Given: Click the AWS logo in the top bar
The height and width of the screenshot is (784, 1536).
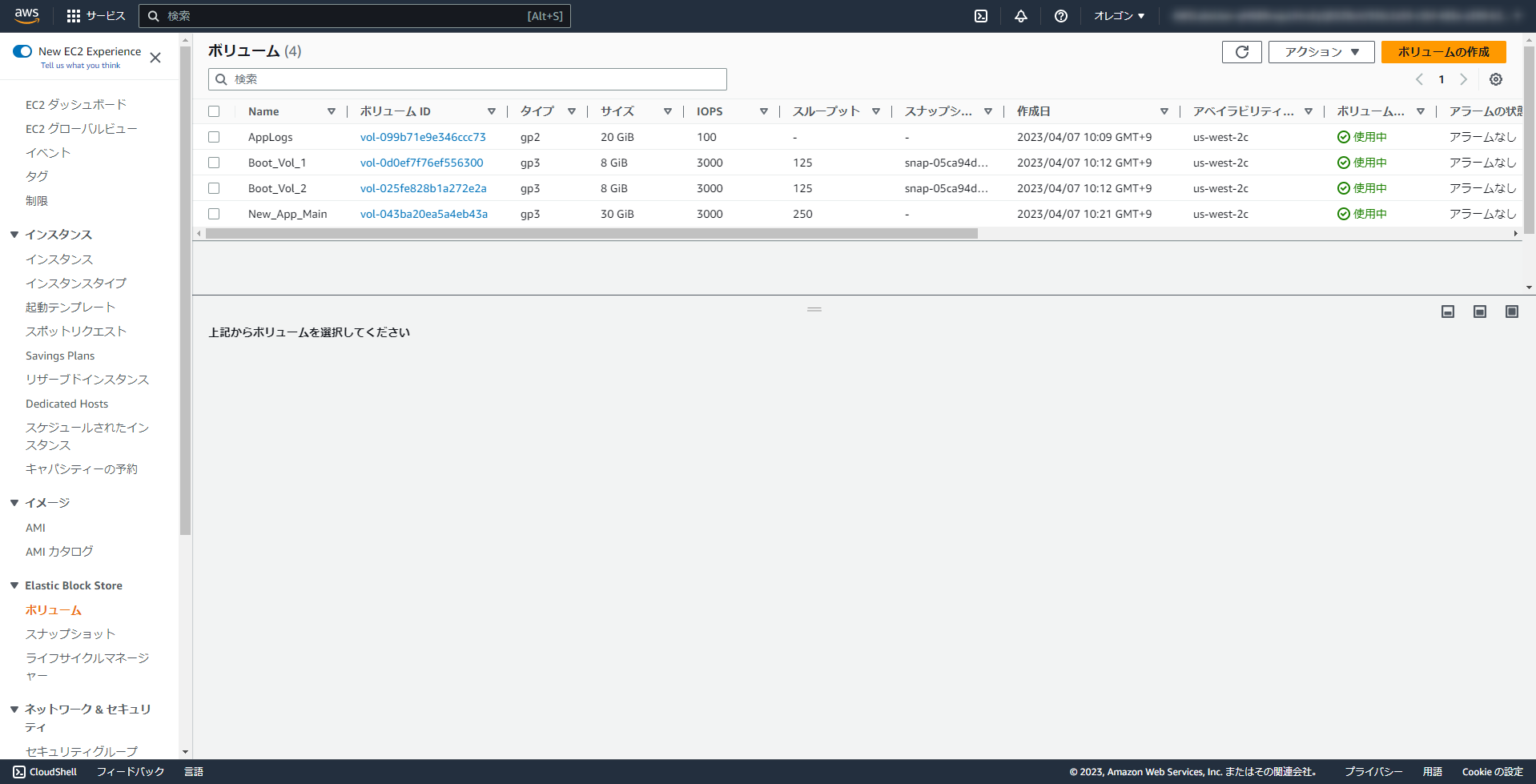Looking at the screenshot, I should tap(26, 15).
